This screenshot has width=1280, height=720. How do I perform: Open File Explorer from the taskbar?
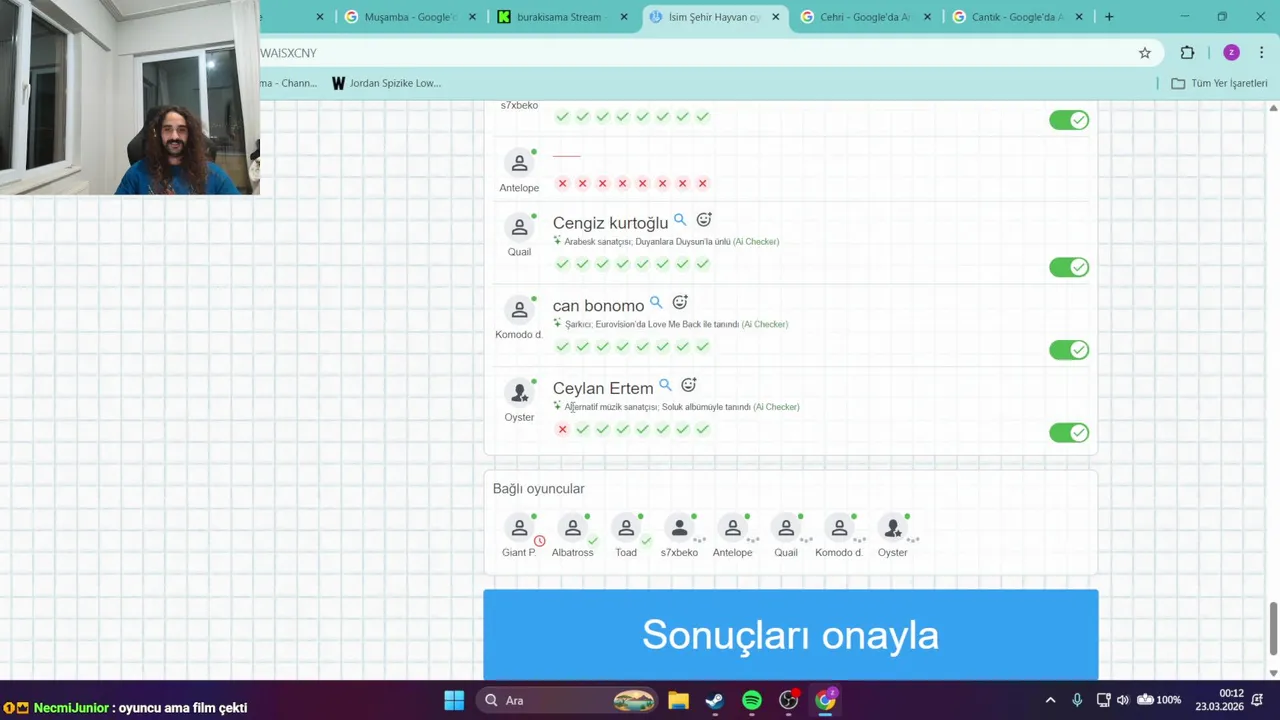point(678,700)
